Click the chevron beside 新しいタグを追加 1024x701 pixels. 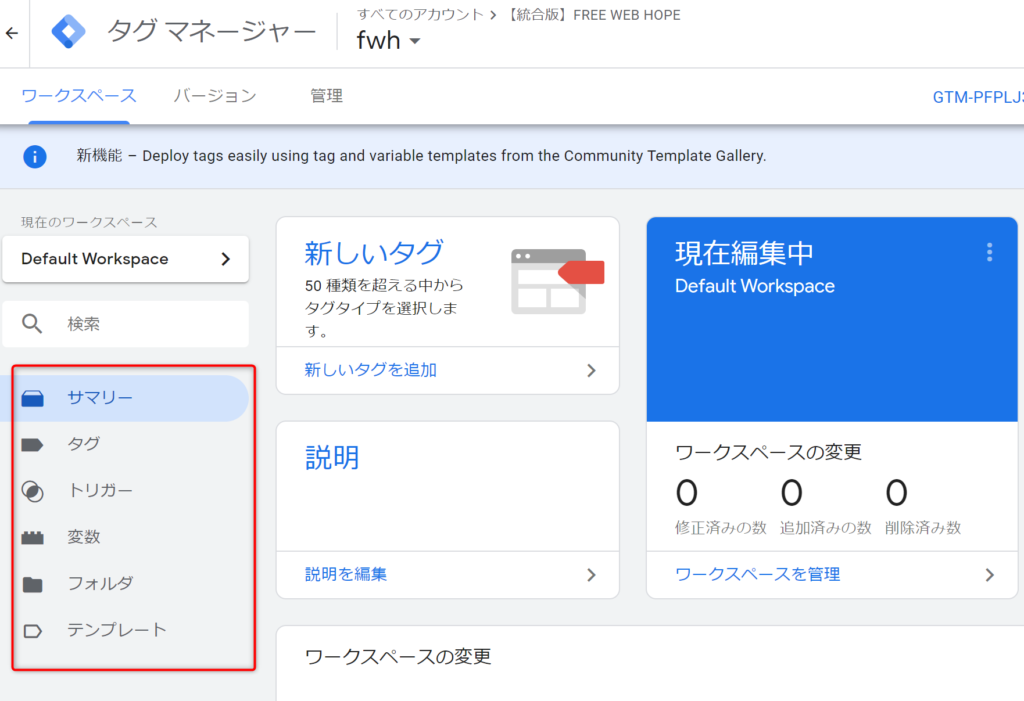[591, 370]
